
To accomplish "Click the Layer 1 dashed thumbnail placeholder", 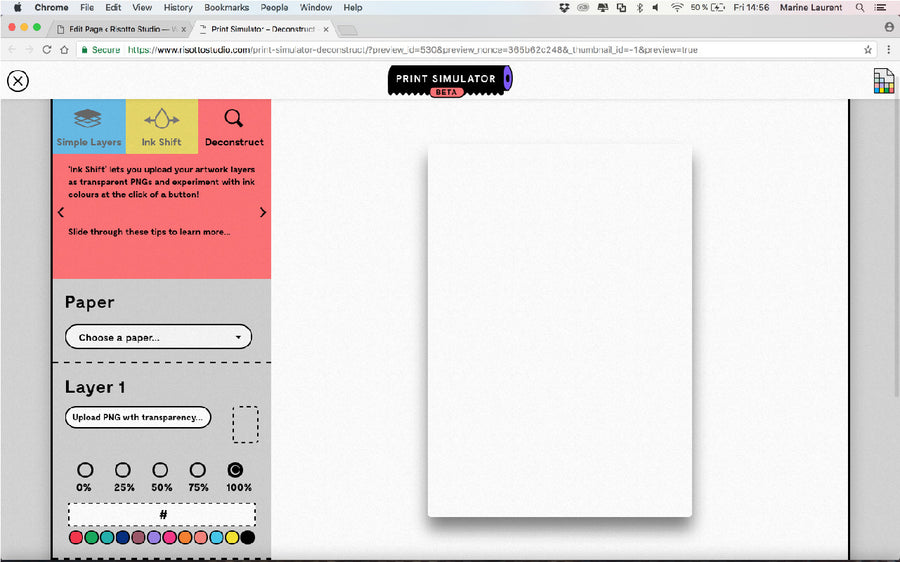I will [245, 425].
